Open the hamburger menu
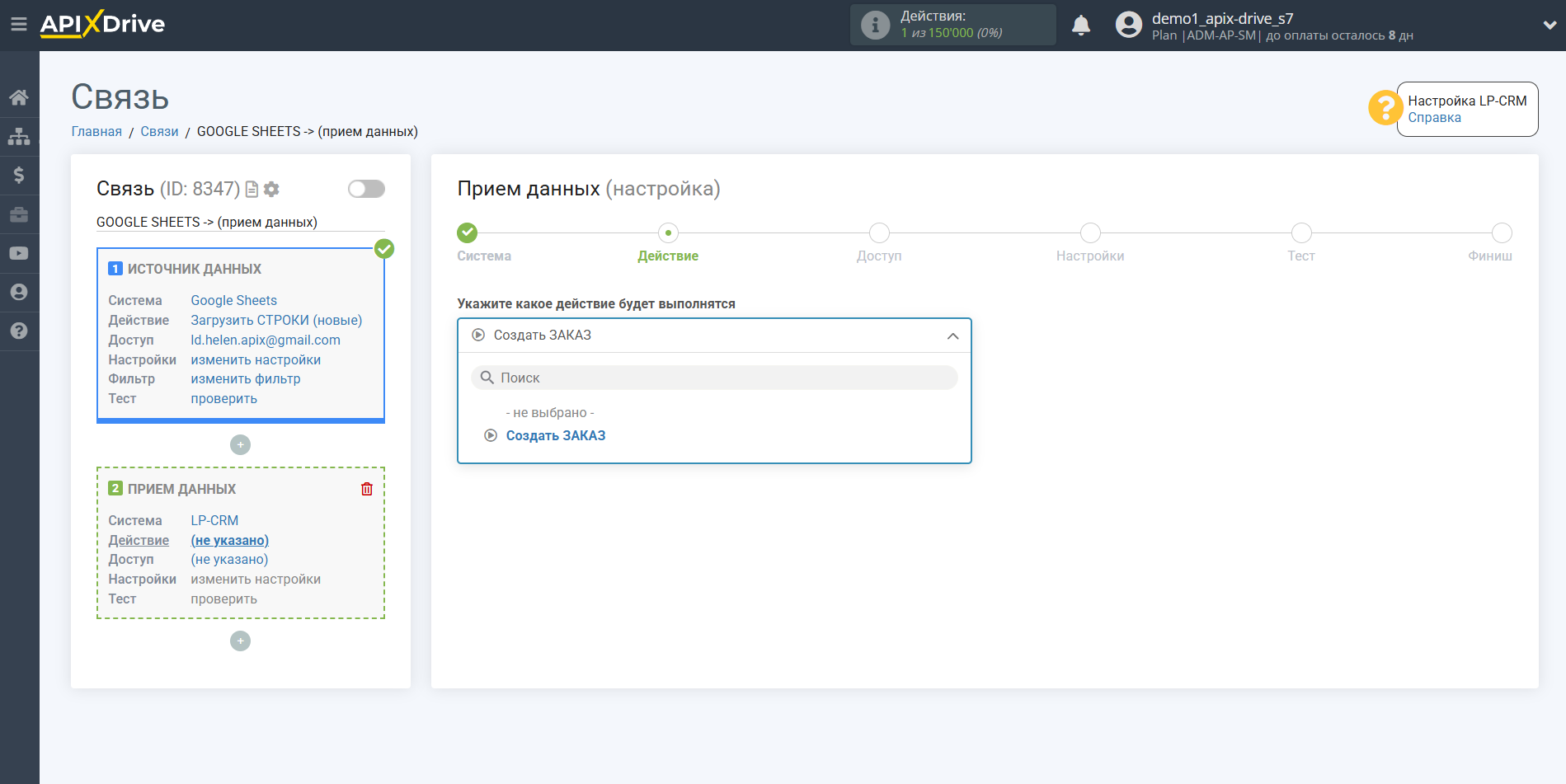1566x784 pixels. point(18,25)
